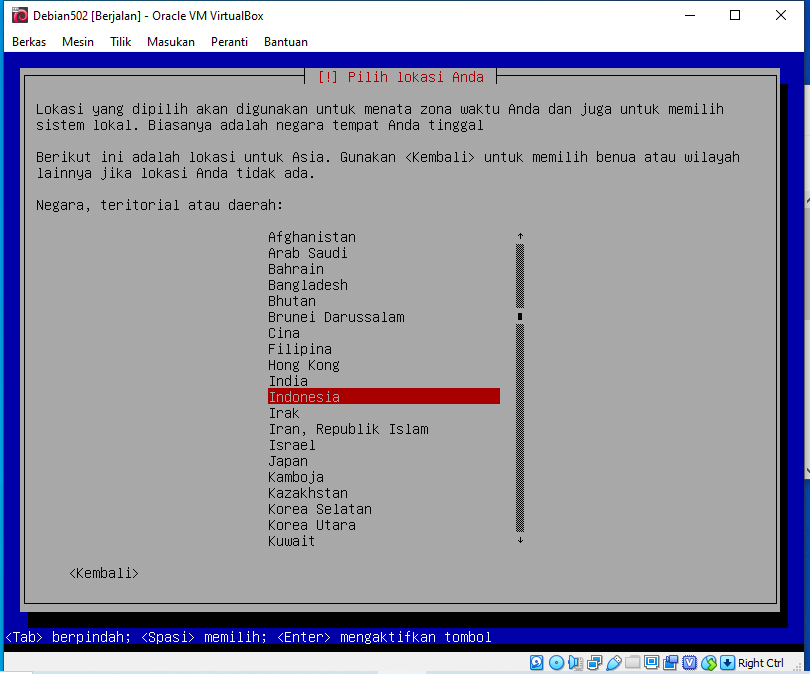The height and width of the screenshot is (674, 810).
Task: Close the Debian502 VirtualBox window
Action: [781, 15]
